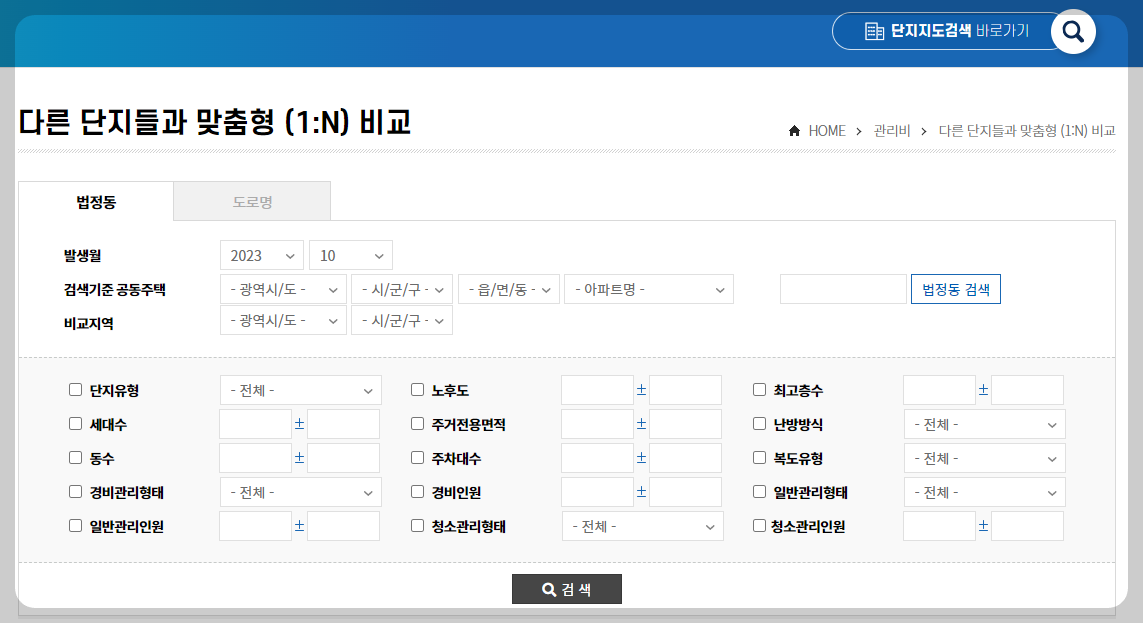Switch to the 도로명 tab
This screenshot has width=1143, height=623.
tap(251, 200)
